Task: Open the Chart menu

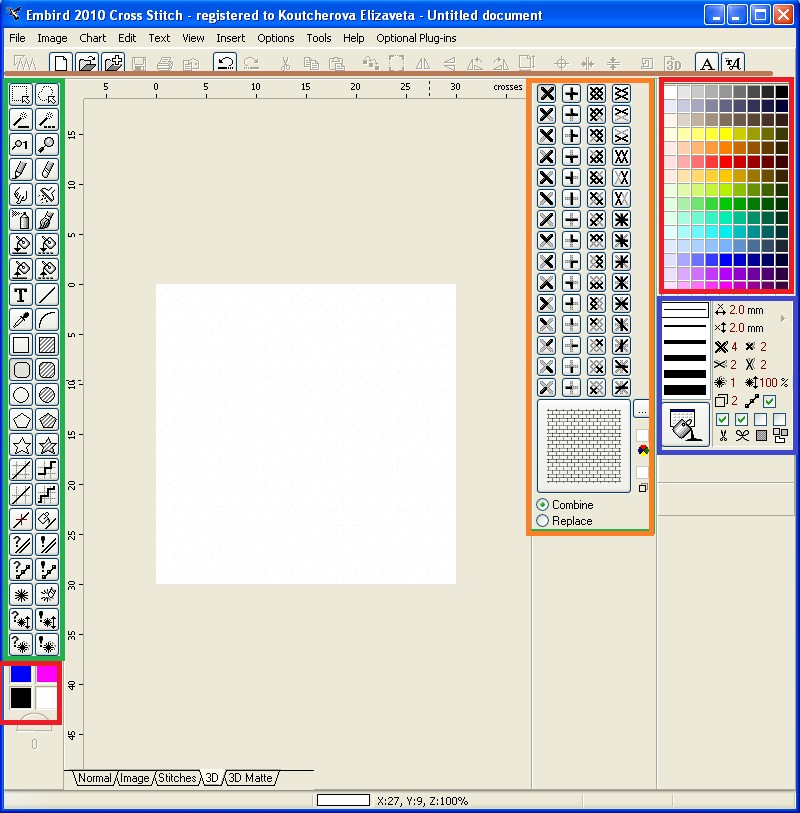Action: [92, 38]
